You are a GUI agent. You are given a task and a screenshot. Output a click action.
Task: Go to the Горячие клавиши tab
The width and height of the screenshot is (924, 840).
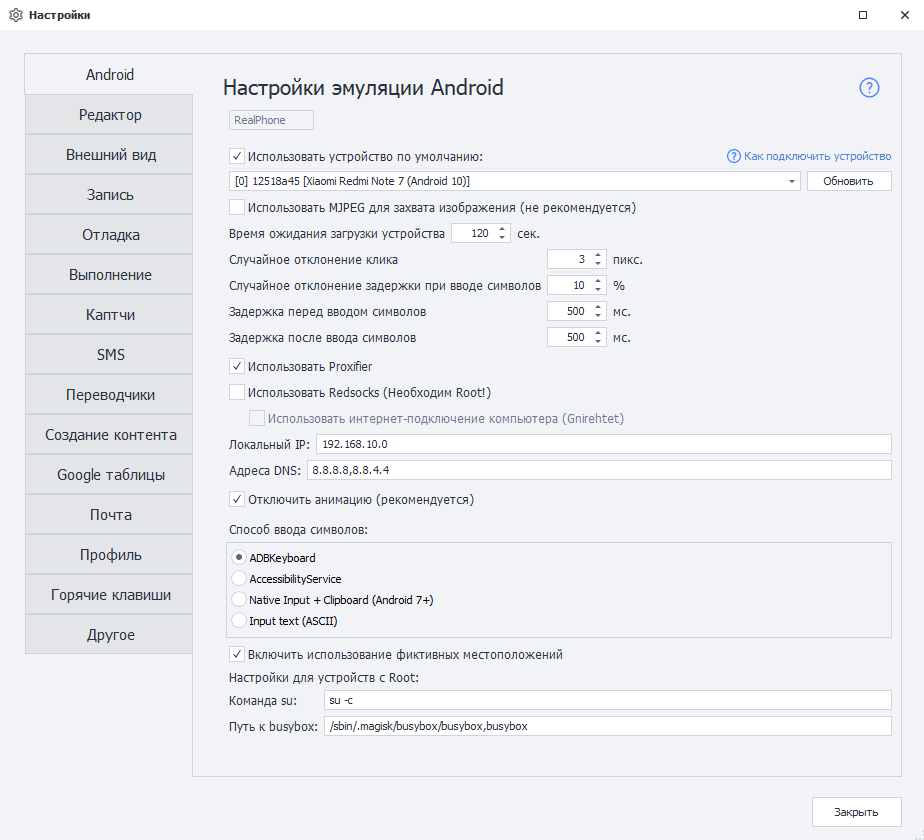coord(110,595)
